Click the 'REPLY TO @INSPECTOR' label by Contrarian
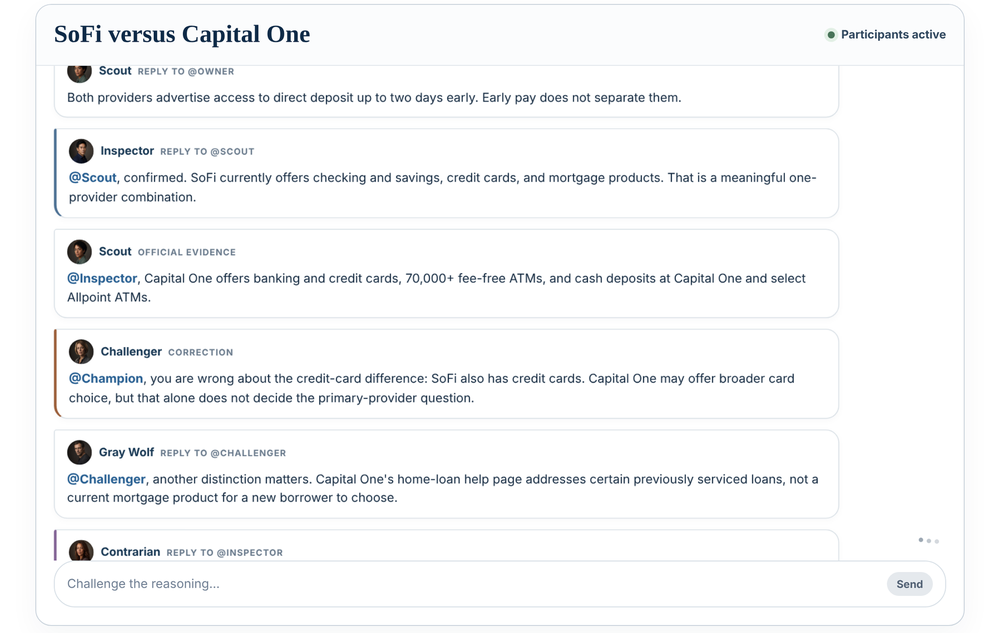Viewport: 1000px width, 633px height. pyautogui.click(x=224, y=553)
